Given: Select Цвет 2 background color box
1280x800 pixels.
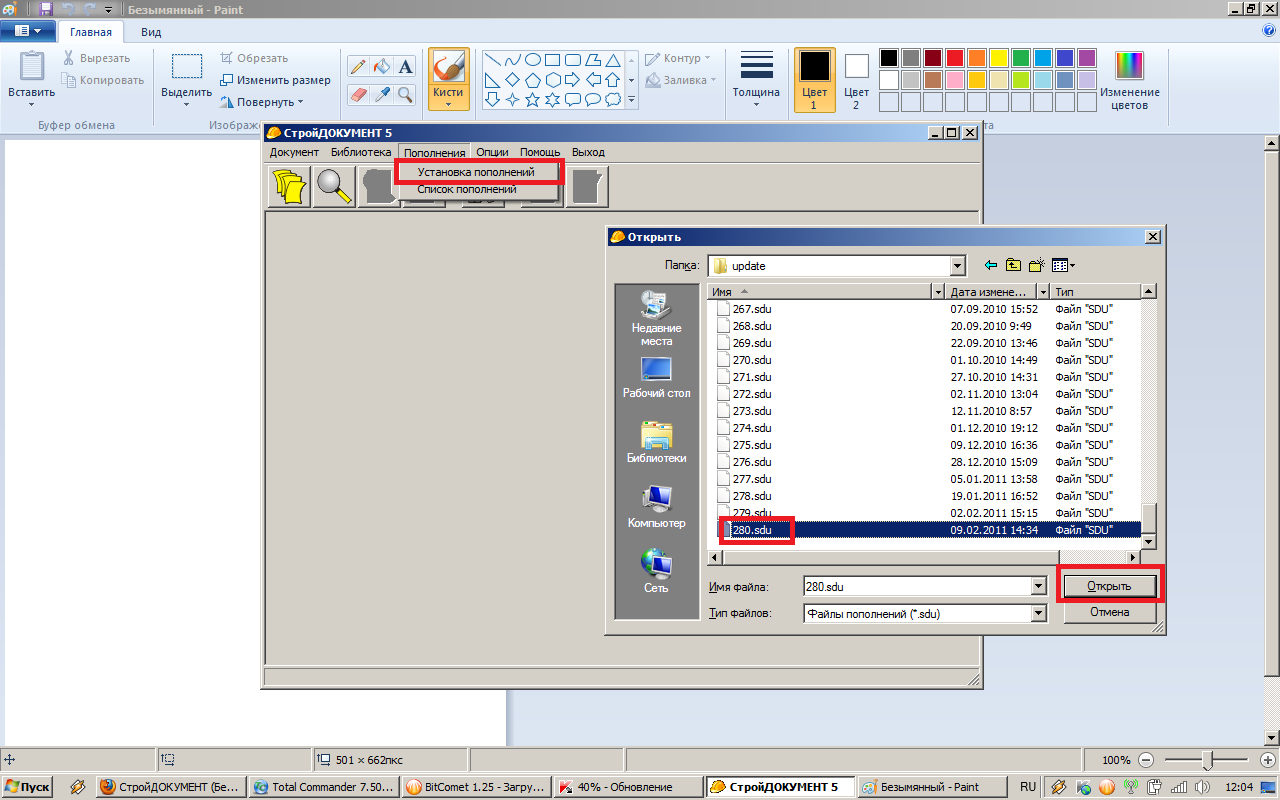Looking at the screenshot, I should [856, 79].
